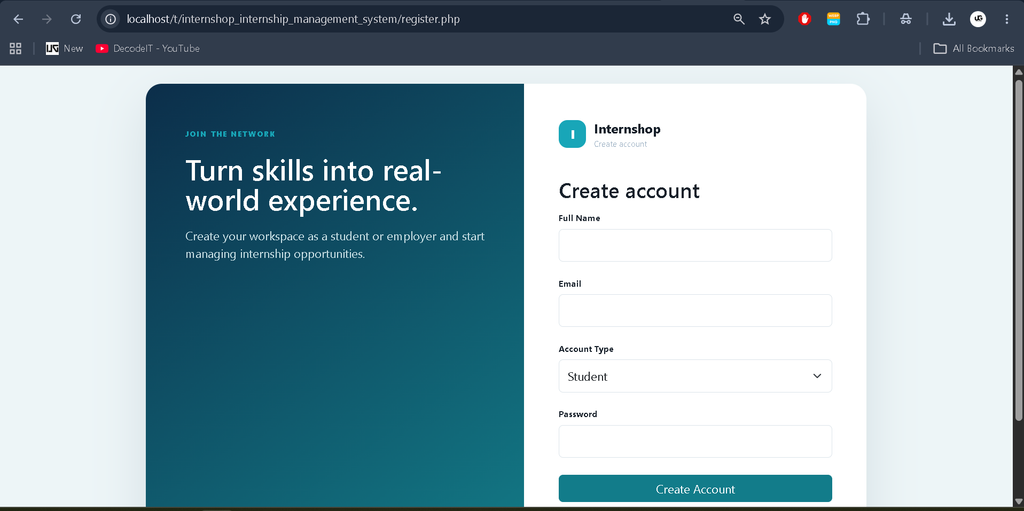Screen dimensions: 1024x511
Task: Click the "Create account" heading
Action: (629, 191)
